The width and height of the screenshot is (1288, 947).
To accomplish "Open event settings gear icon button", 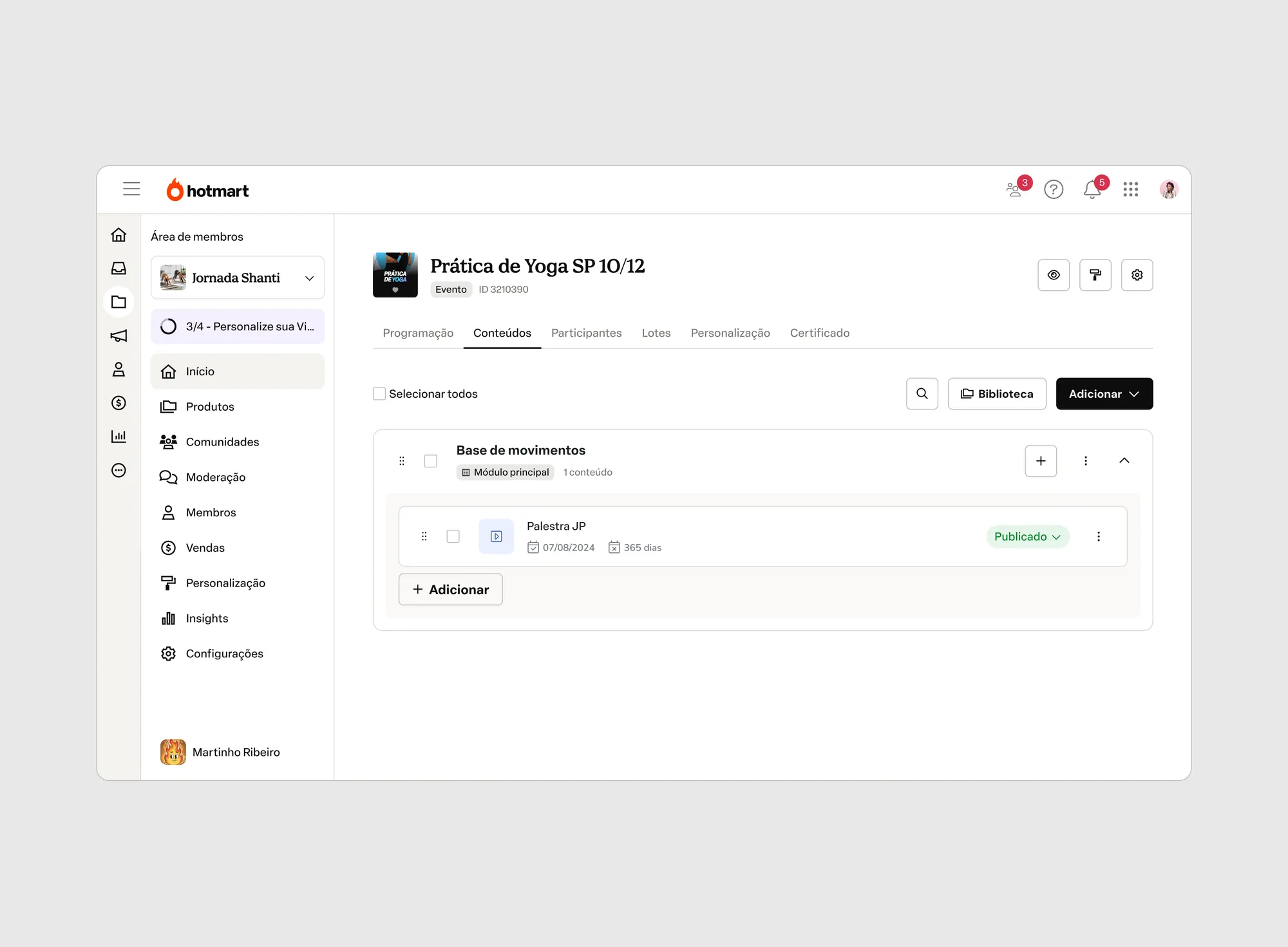I will pyautogui.click(x=1137, y=275).
